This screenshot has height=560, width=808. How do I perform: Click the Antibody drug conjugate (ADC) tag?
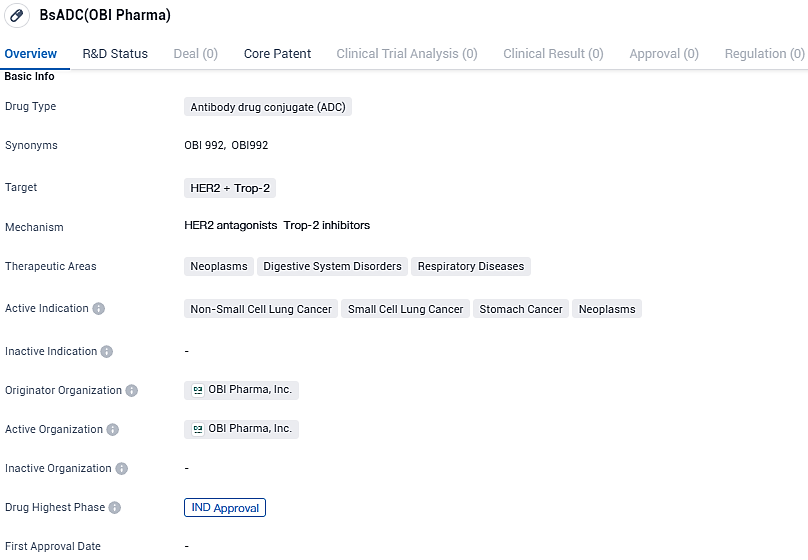point(268,107)
